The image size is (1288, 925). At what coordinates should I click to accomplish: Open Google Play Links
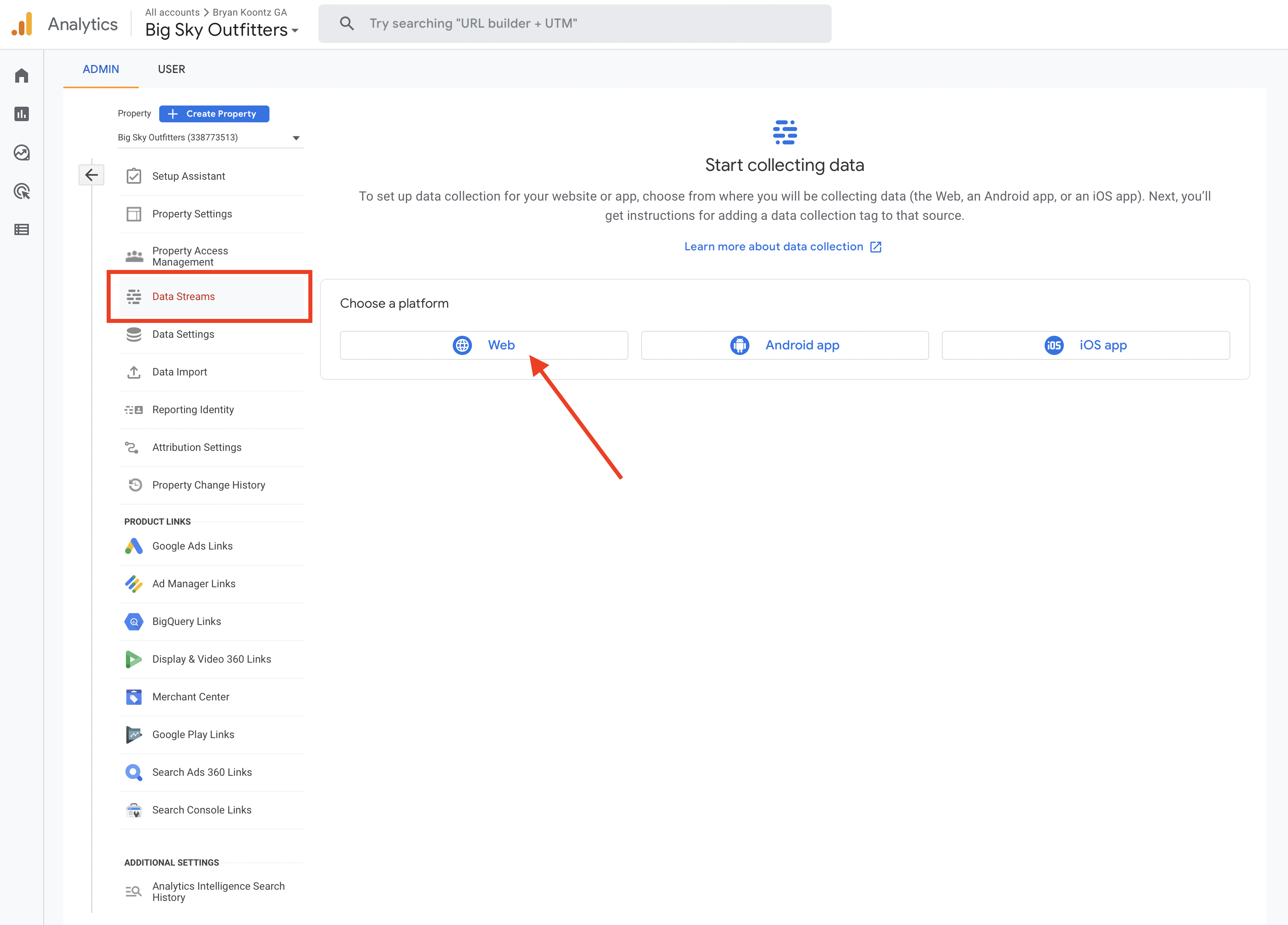(211, 734)
